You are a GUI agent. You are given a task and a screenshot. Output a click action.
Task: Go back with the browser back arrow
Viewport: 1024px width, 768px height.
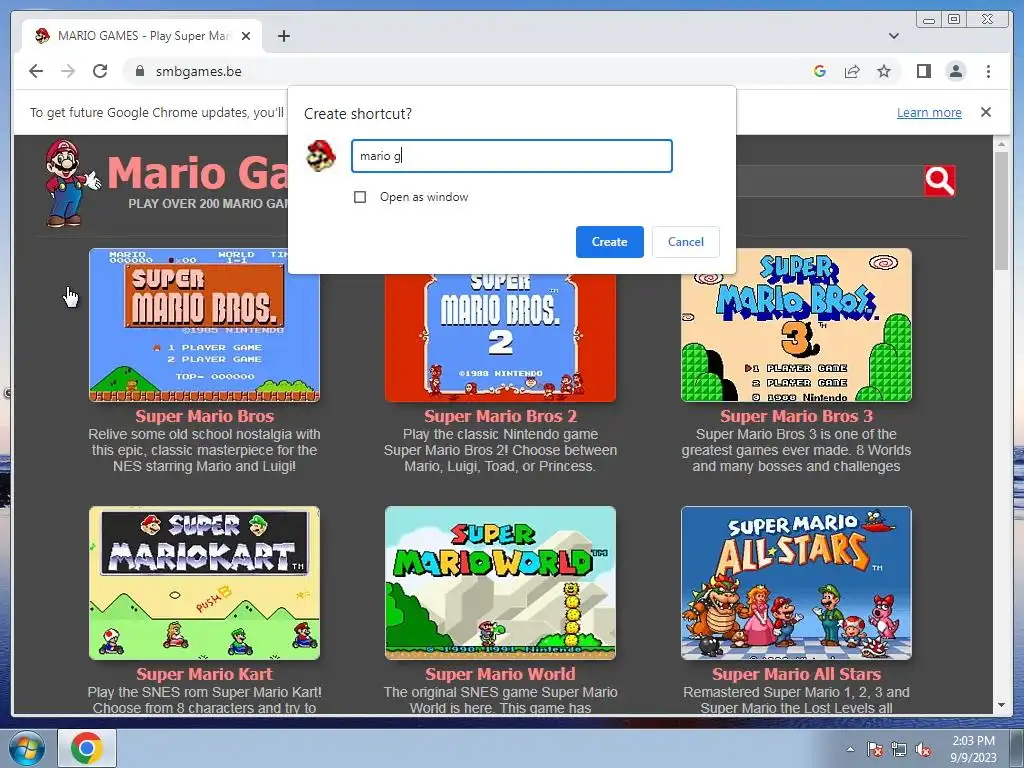pyautogui.click(x=36, y=71)
